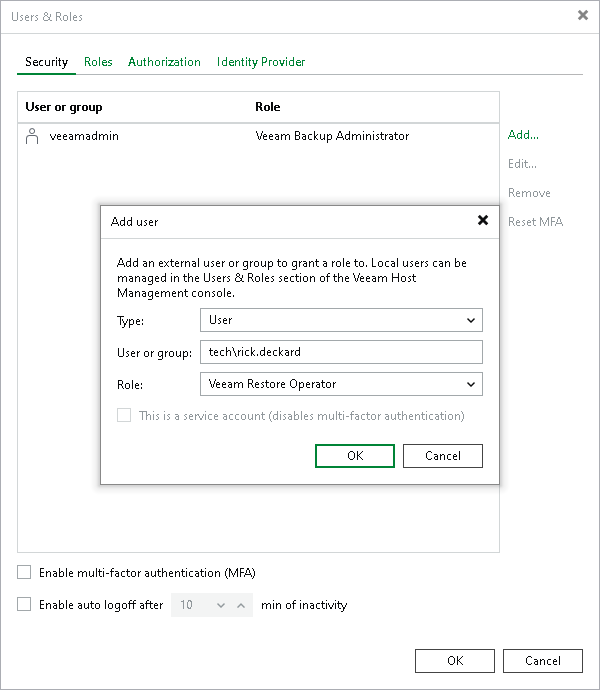Decrease auto logoff minutes with down arrow
The height and width of the screenshot is (690, 600).
(221, 605)
